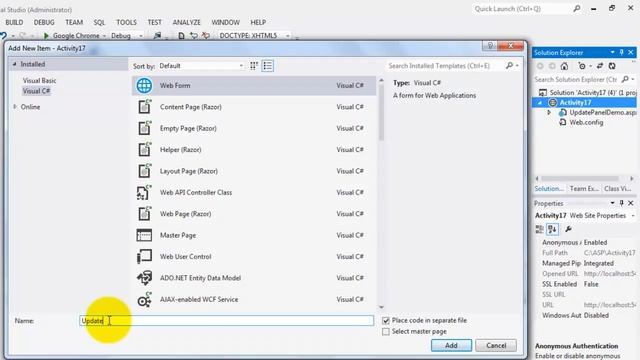The height and width of the screenshot is (360, 640).
Task: Click the template list scroll down arrow
Action: point(381,307)
